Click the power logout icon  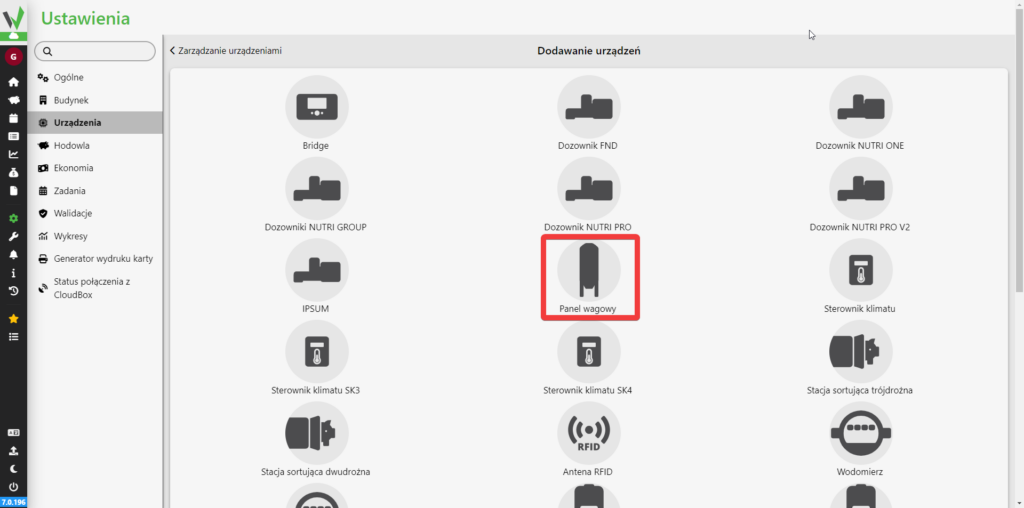click(13, 486)
